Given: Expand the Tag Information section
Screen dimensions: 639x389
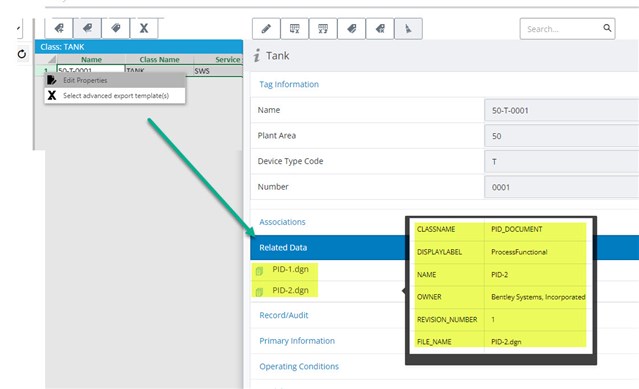Looking at the screenshot, I should 289,84.
